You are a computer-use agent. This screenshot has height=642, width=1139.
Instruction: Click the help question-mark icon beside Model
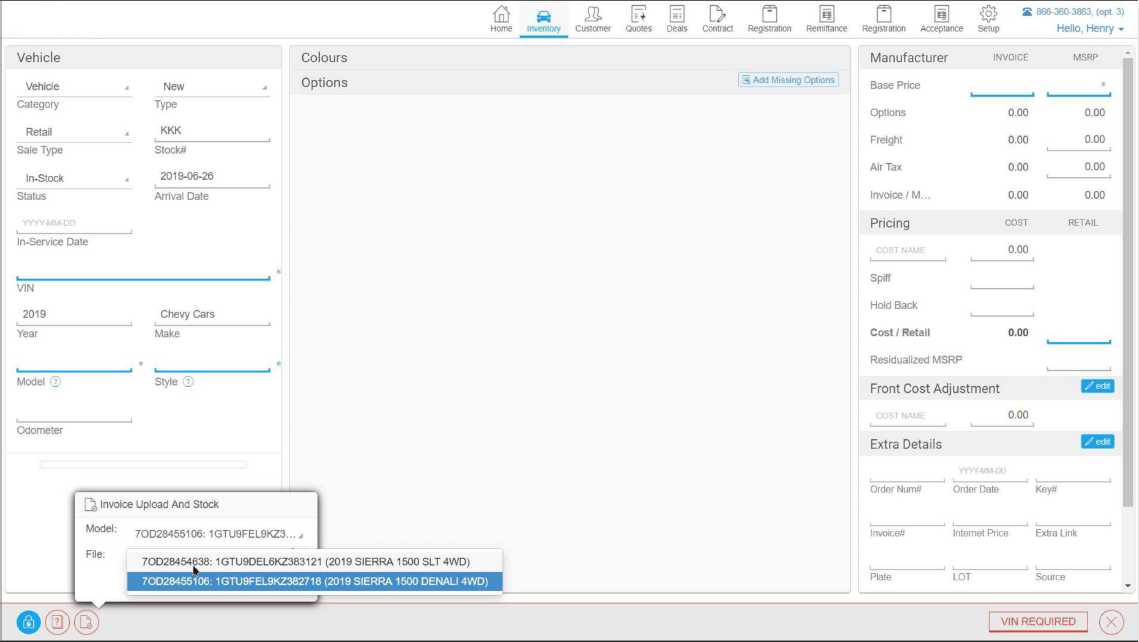click(55, 381)
